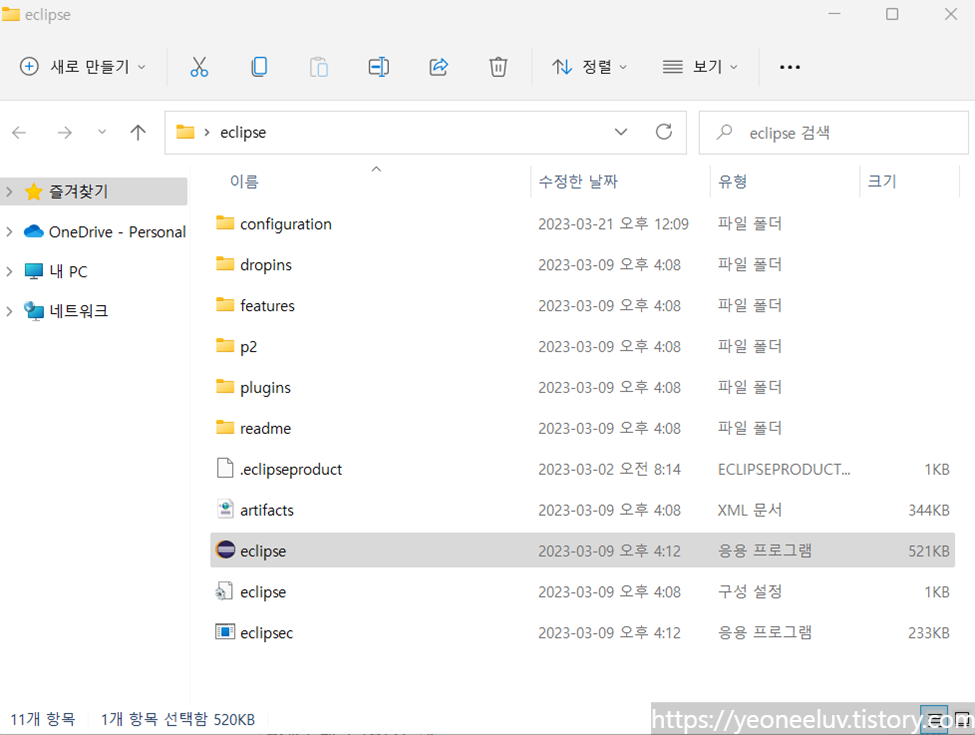Open the three-dot See more menu
This screenshot has width=975, height=735.
(x=790, y=67)
